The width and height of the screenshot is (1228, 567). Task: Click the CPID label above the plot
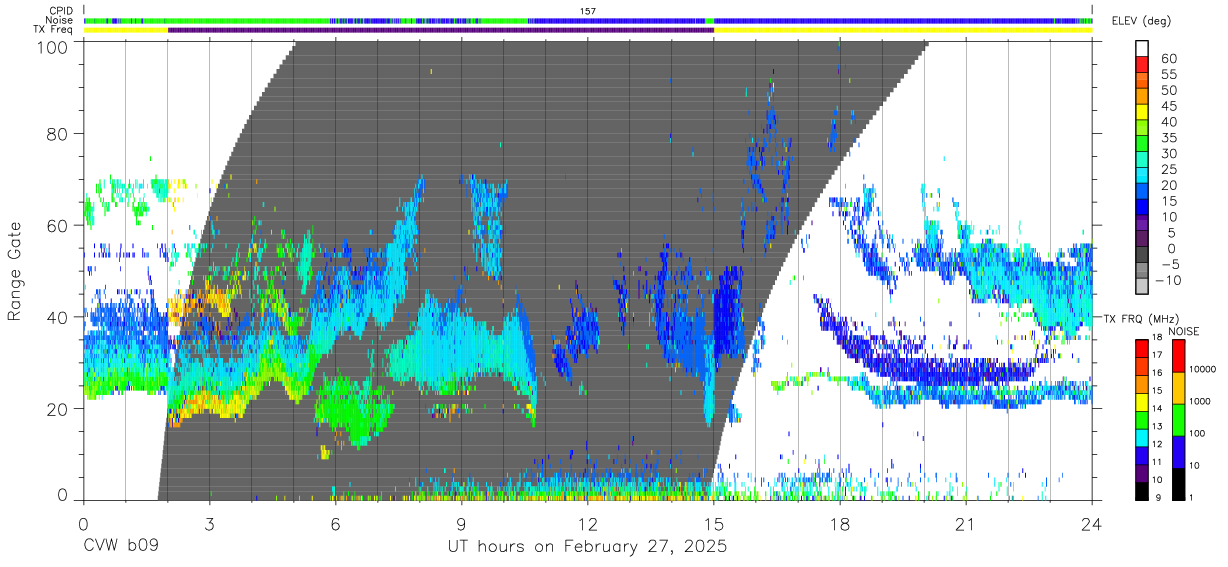tap(61, 11)
